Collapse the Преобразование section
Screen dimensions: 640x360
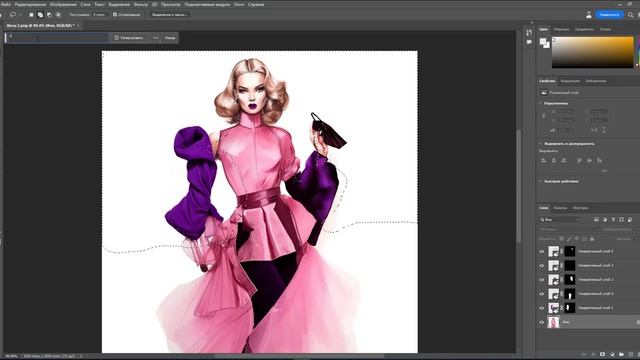(x=540, y=103)
